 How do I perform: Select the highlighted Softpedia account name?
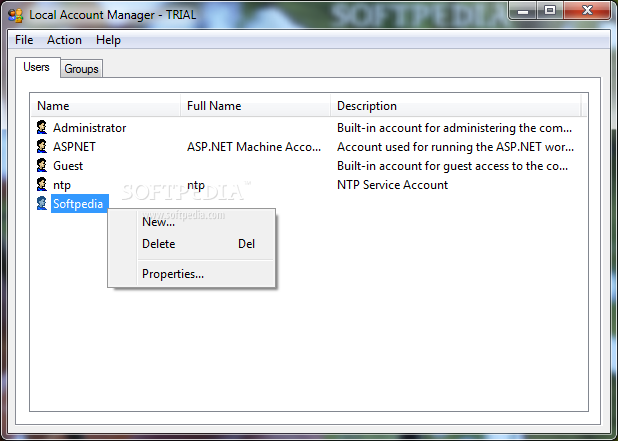coord(78,203)
